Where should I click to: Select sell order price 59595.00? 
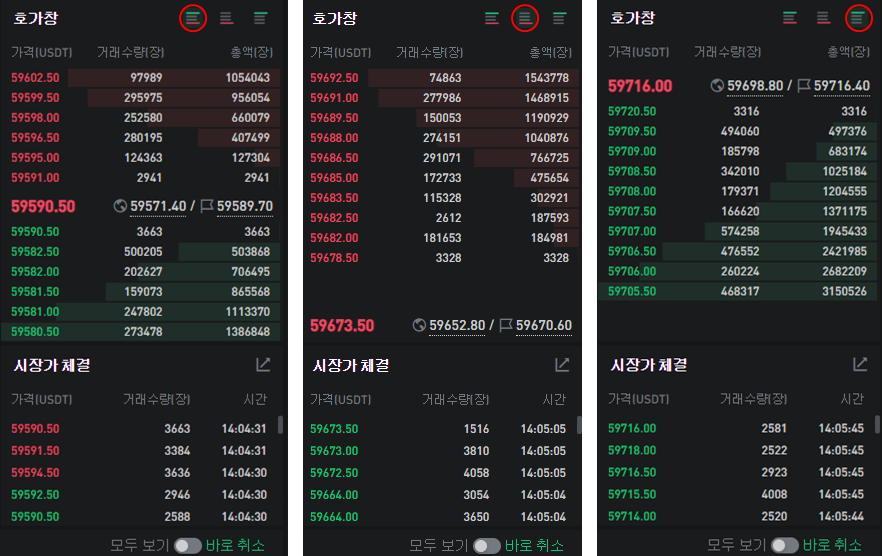(x=35, y=158)
